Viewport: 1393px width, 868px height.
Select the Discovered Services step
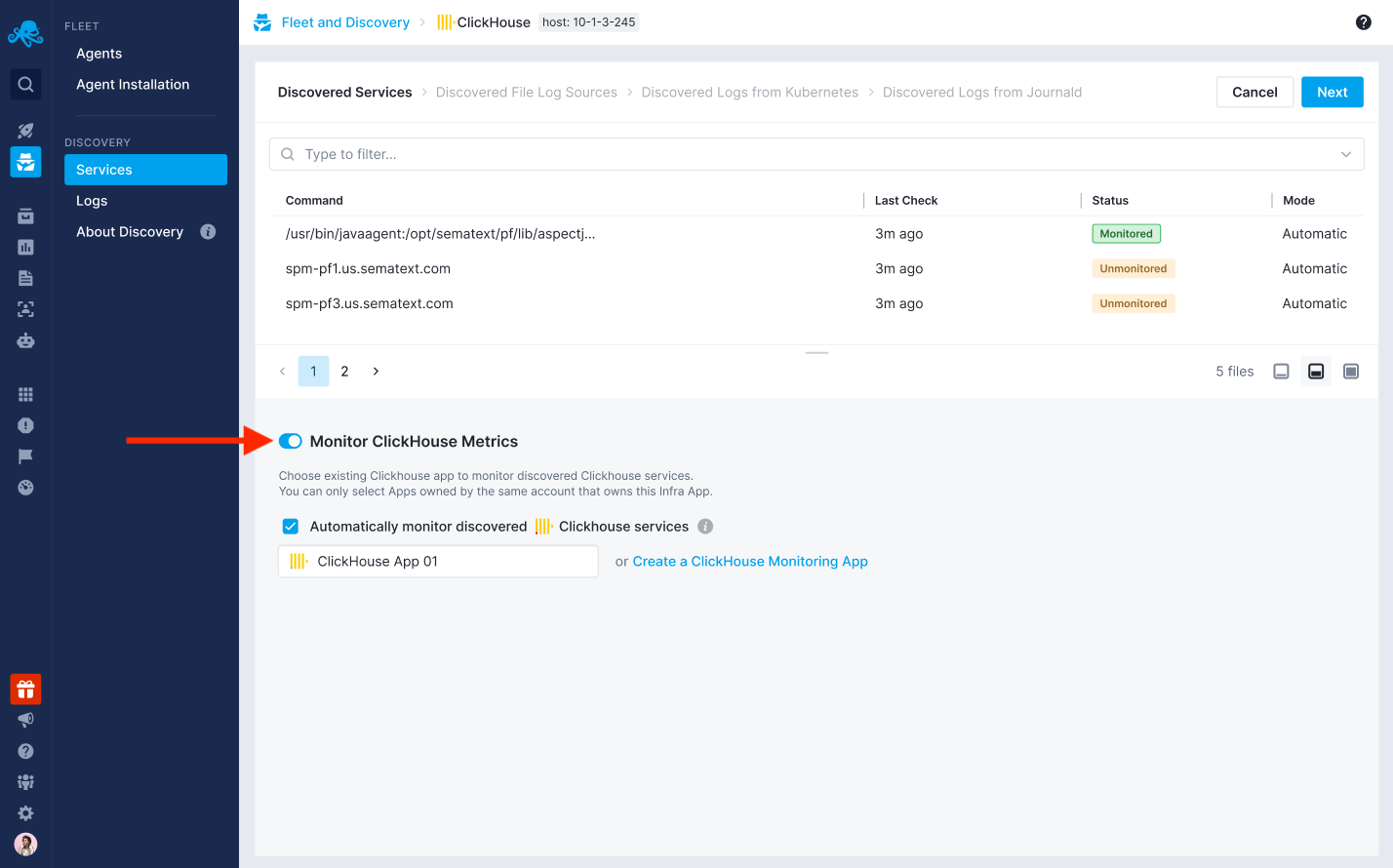coord(344,93)
